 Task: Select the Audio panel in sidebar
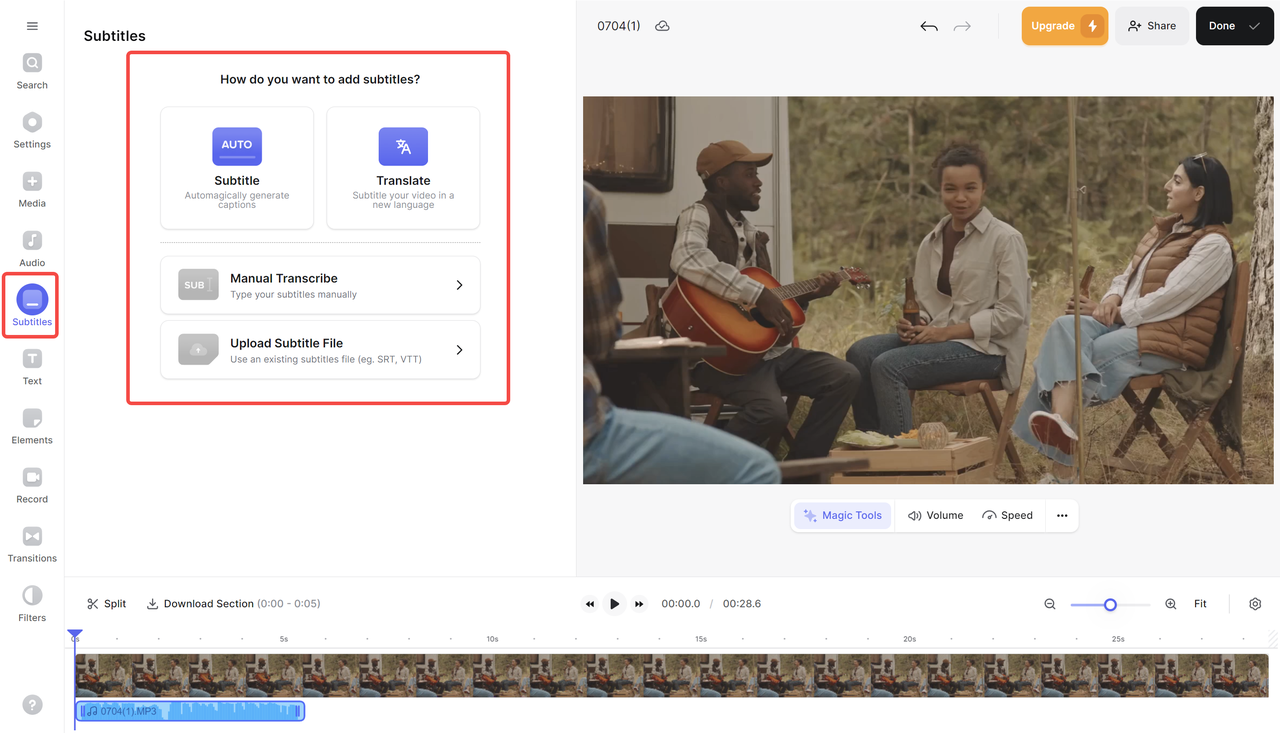[x=31, y=249]
